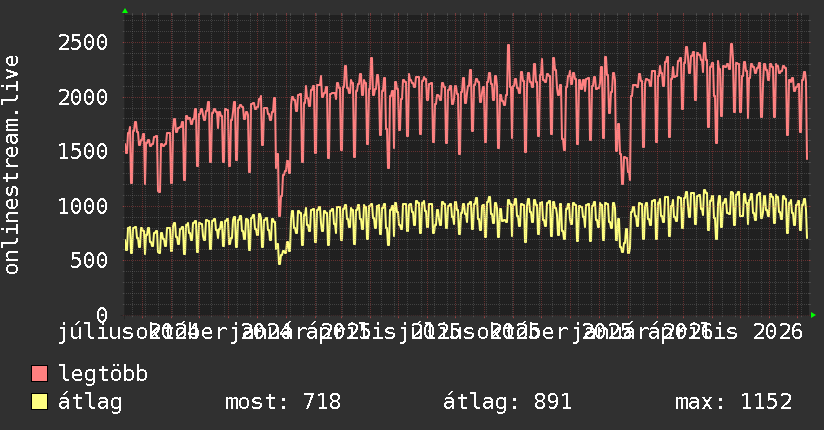The image size is (824, 430).
Task: Click the 'max: 1152' statistic
Action: coord(734,402)
